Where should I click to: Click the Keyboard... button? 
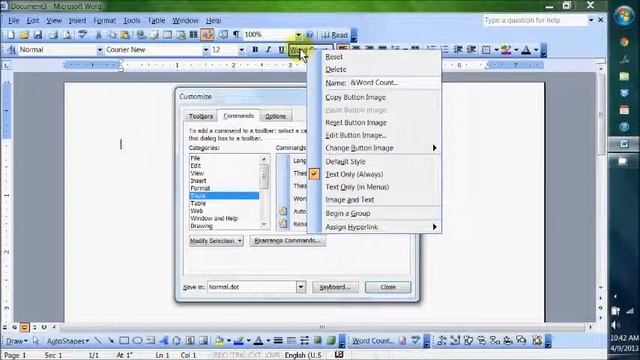pyautogui.click(x=335, y=287)
